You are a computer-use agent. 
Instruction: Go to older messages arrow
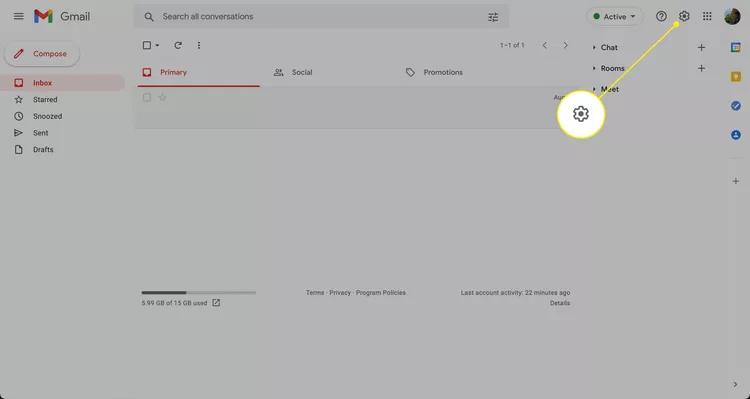[565, 45]
